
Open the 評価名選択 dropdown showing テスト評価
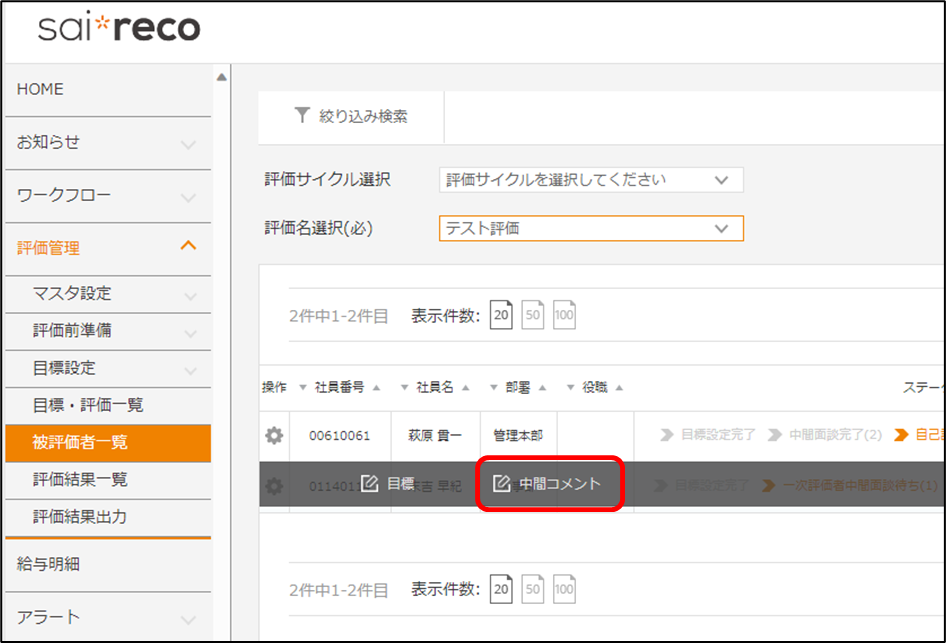click(x=590, y=228)
